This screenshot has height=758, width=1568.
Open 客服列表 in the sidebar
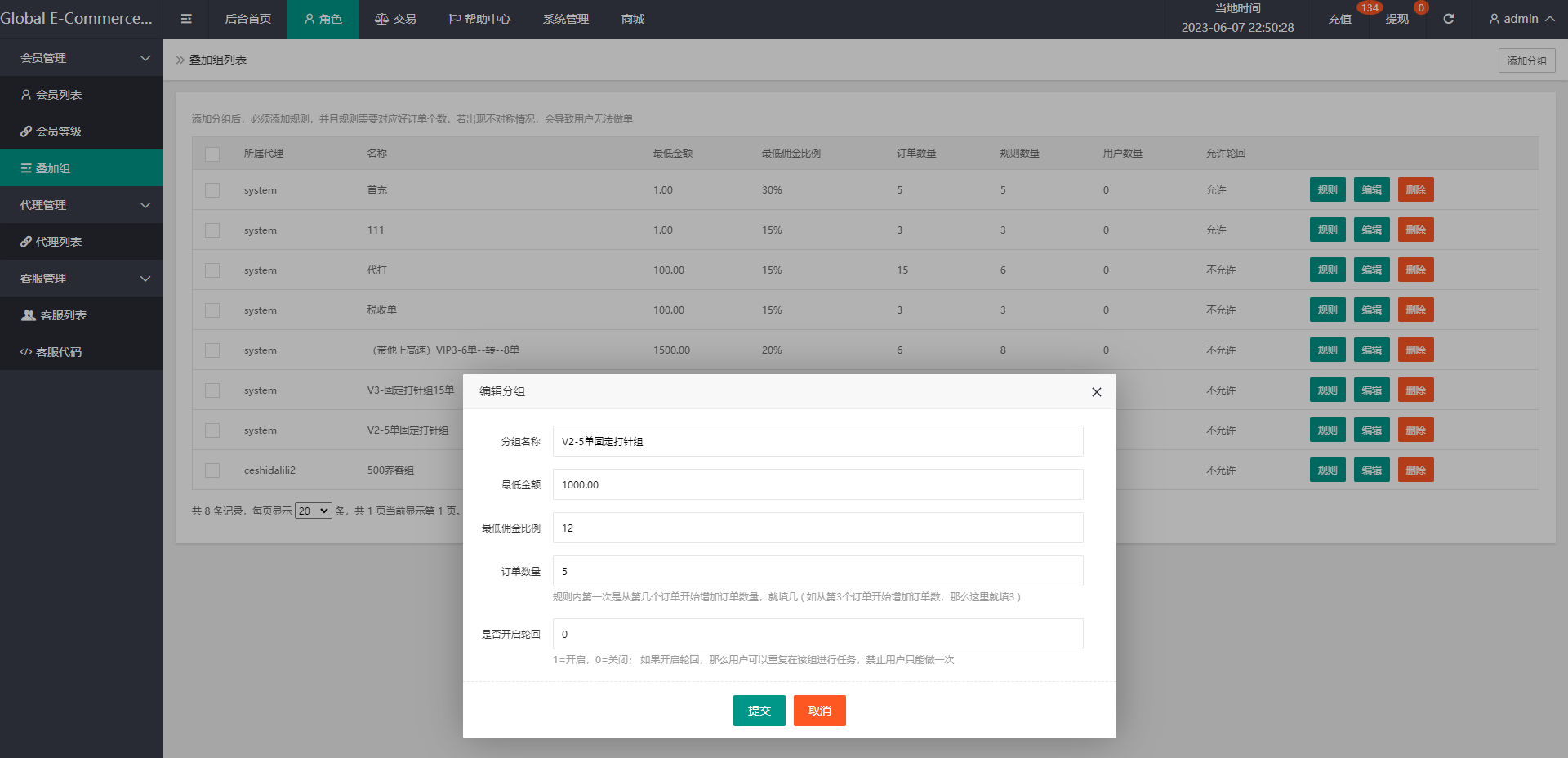click(62, 315)
